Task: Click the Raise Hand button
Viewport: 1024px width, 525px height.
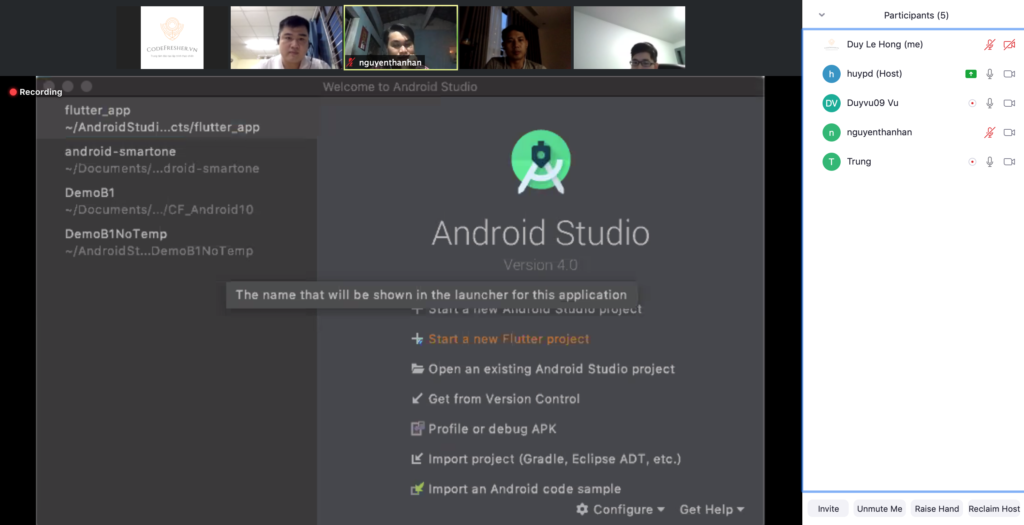Action: (935, 509)
